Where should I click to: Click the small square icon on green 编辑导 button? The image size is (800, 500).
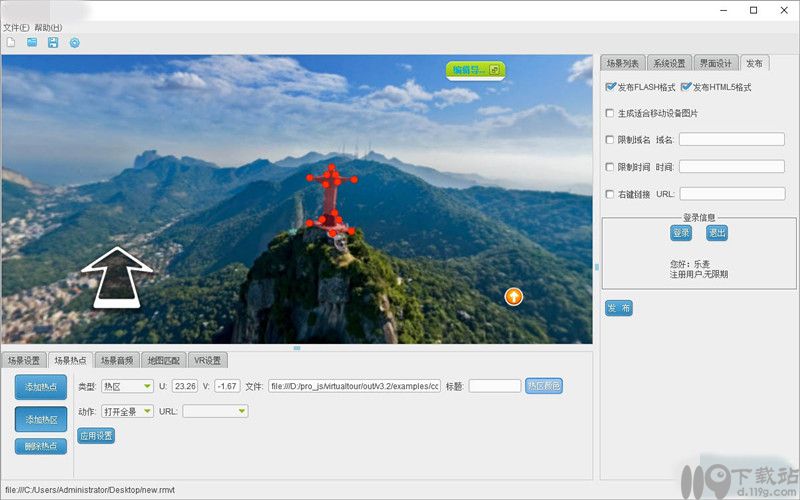(x=494, y=70)
